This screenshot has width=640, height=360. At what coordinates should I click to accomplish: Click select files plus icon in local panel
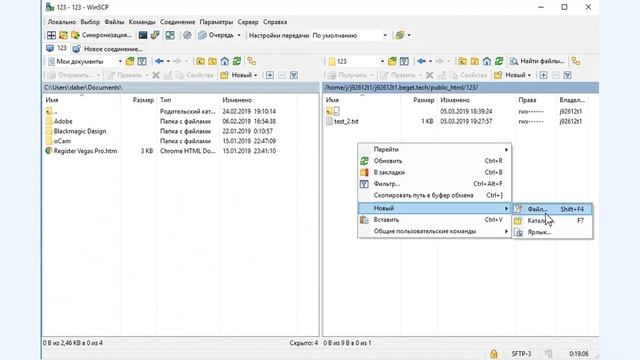pyautogui.click(x=270, y=75)
